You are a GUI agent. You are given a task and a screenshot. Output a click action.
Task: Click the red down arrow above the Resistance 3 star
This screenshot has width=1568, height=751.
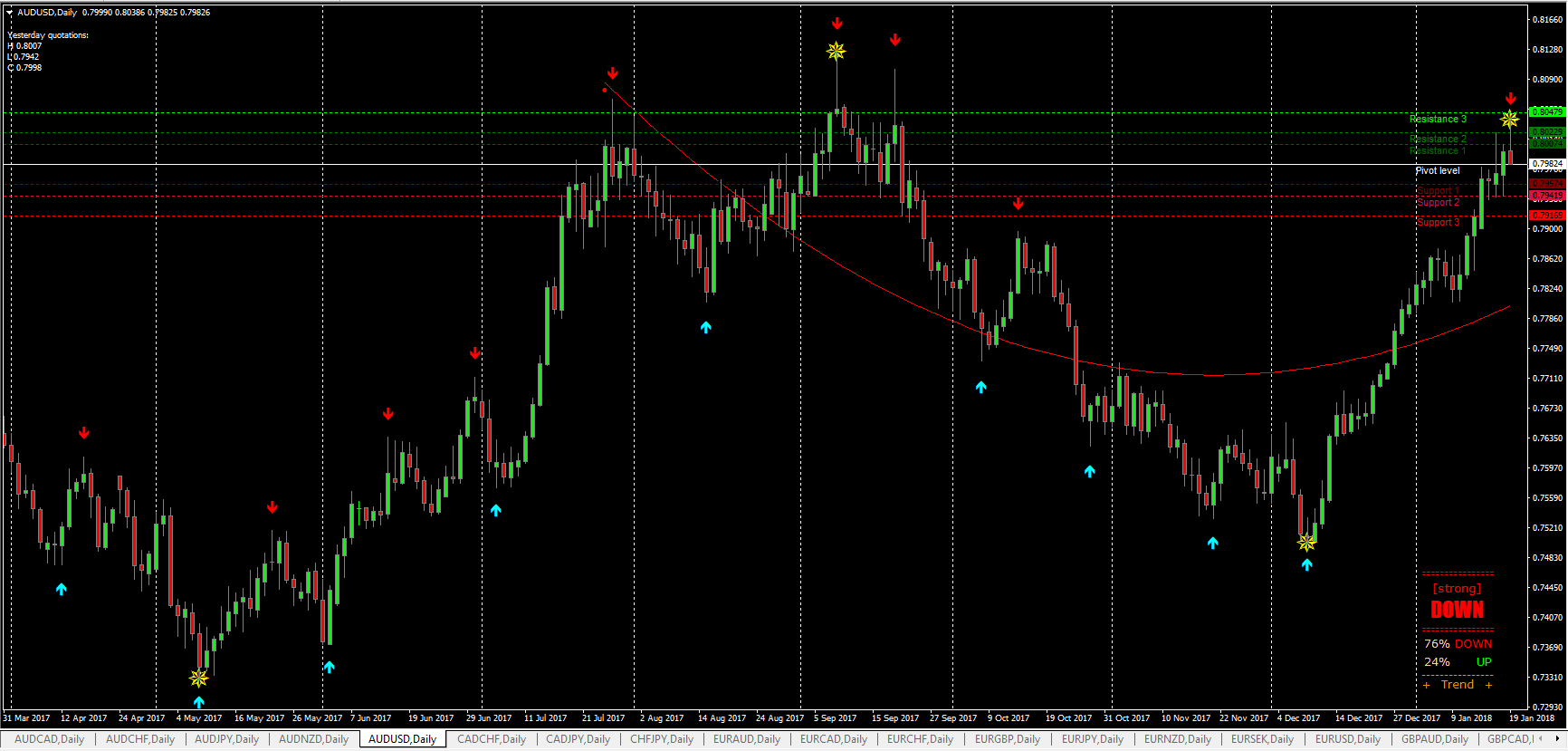pyautogui.click(x=1510, y=98)
